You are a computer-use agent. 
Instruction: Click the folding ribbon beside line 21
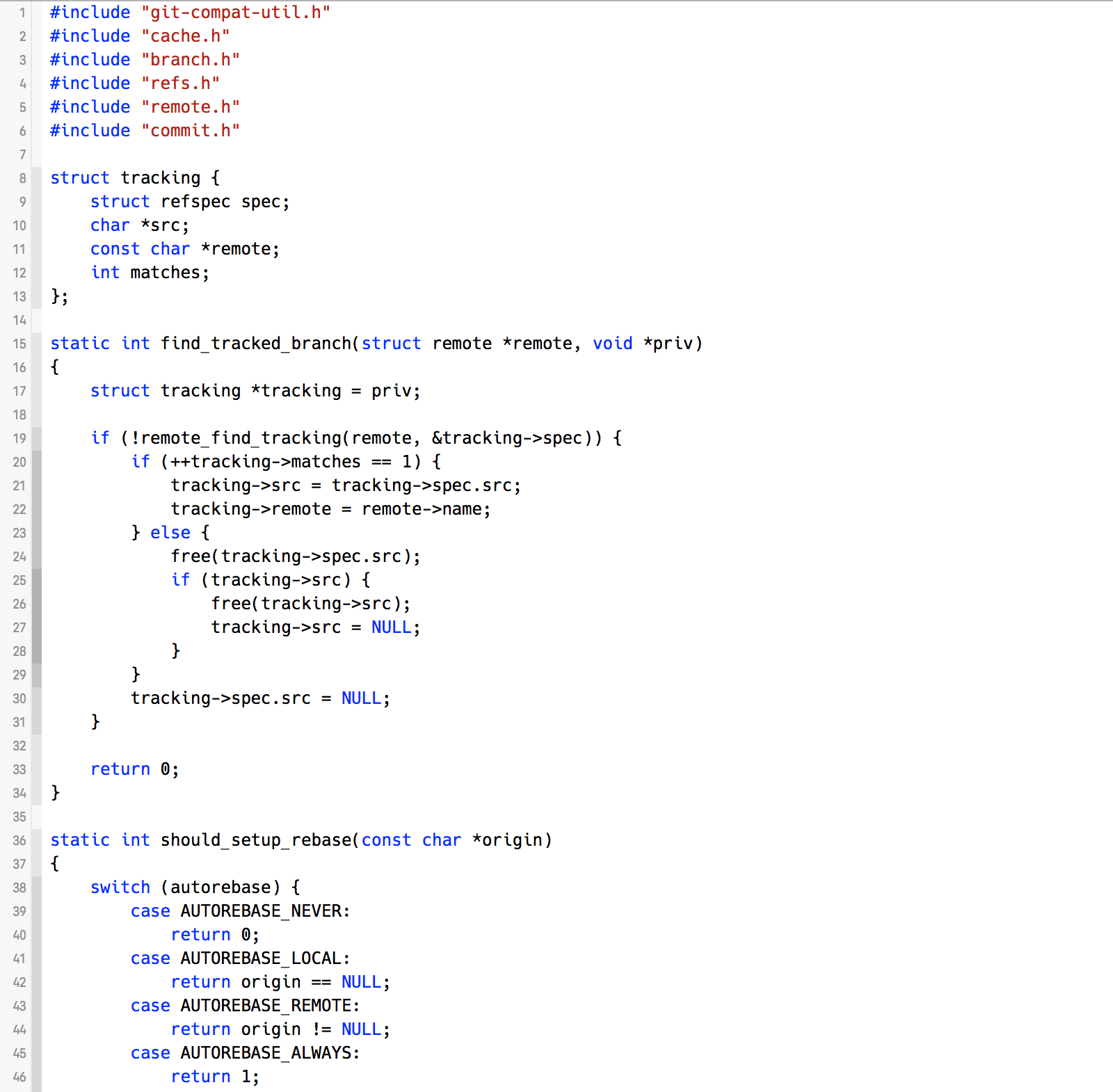click(37, 485)
